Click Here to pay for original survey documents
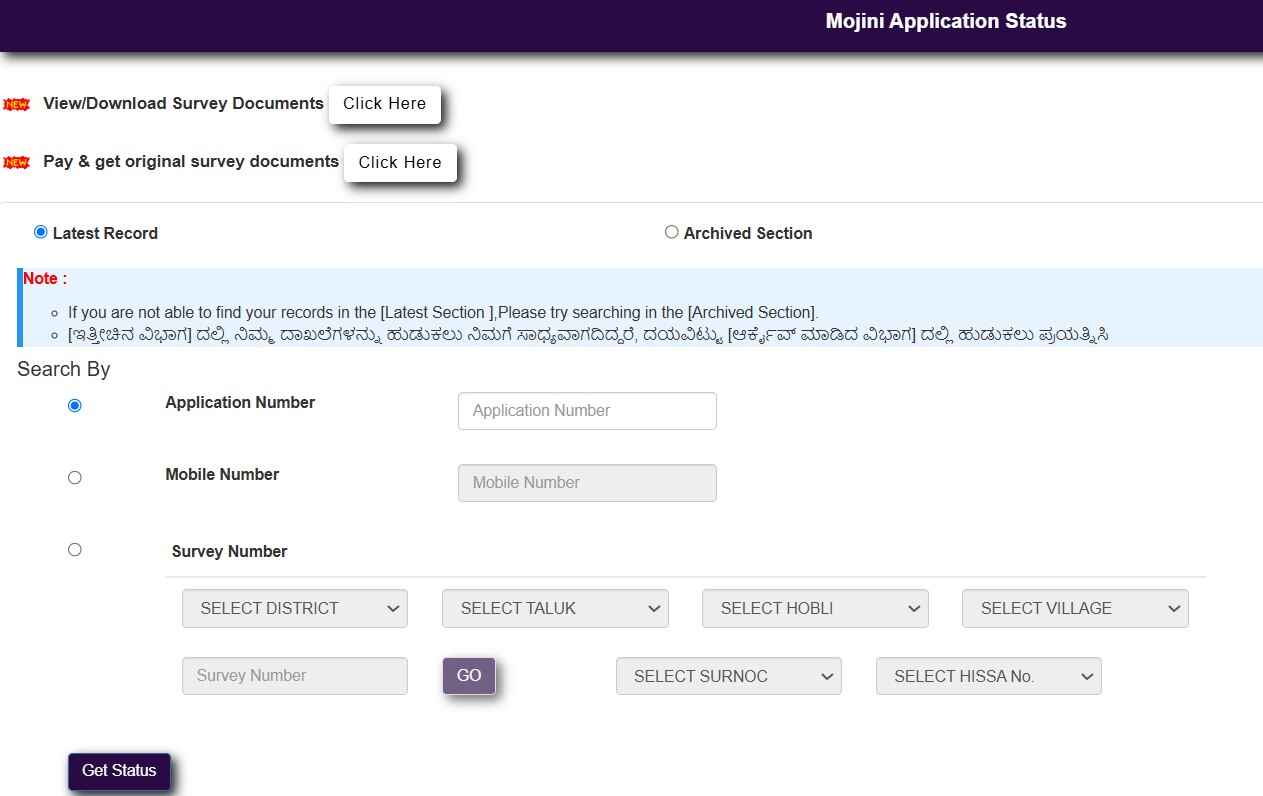 (x=399, y=162)
